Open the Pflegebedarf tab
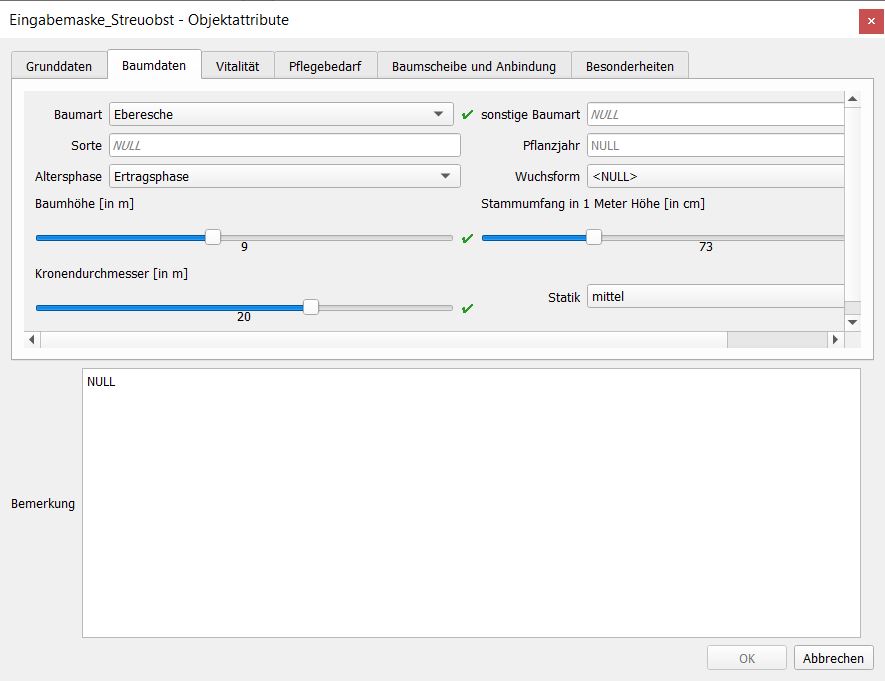 (x=325, y=66)
